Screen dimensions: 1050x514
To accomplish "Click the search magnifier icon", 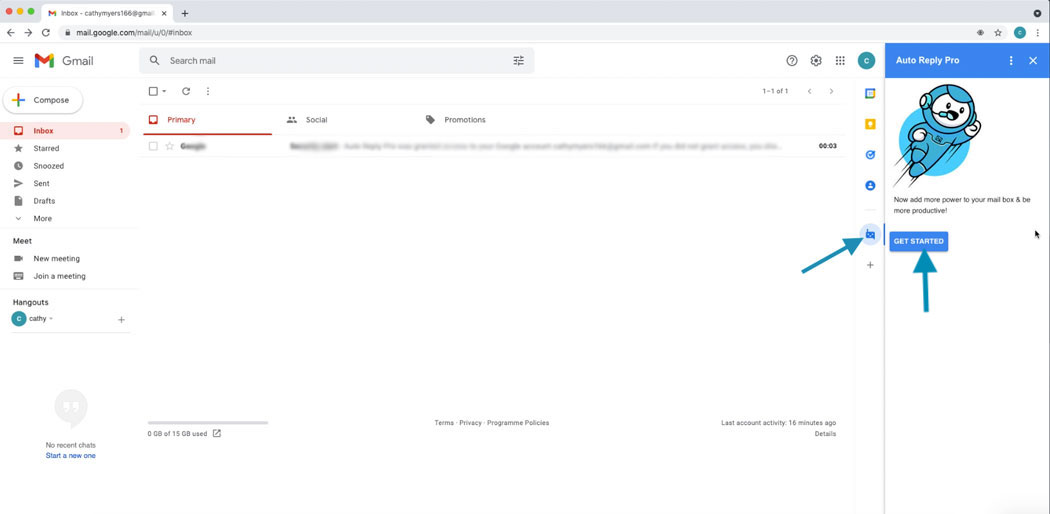I will [155, 61].
